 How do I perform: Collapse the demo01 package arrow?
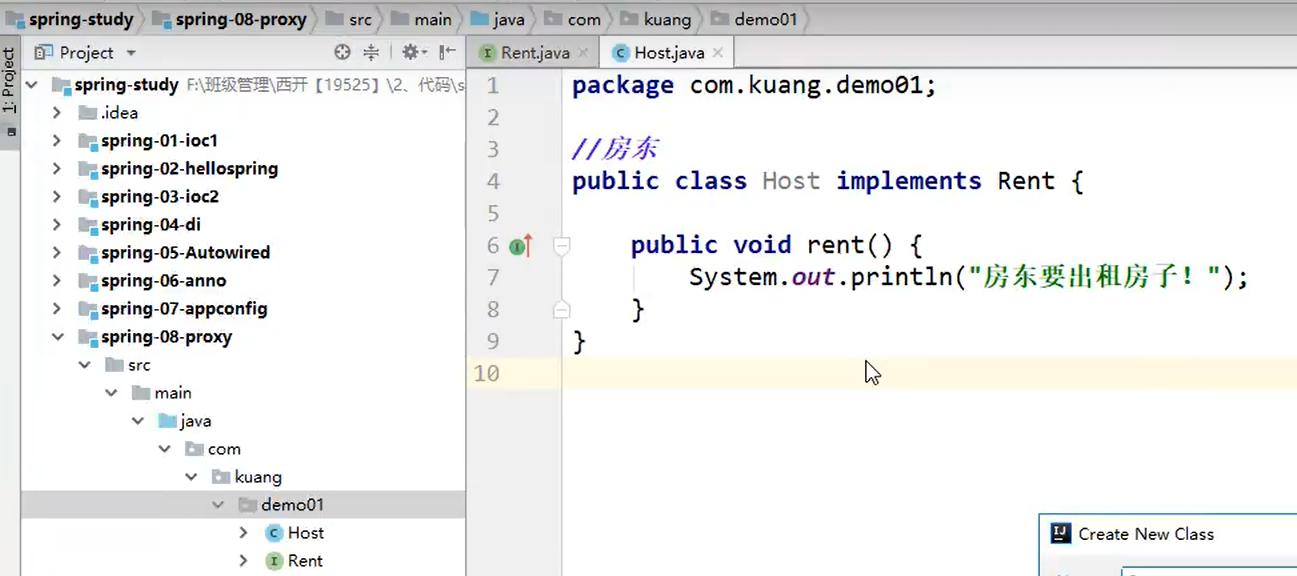(x=219, y=505)
